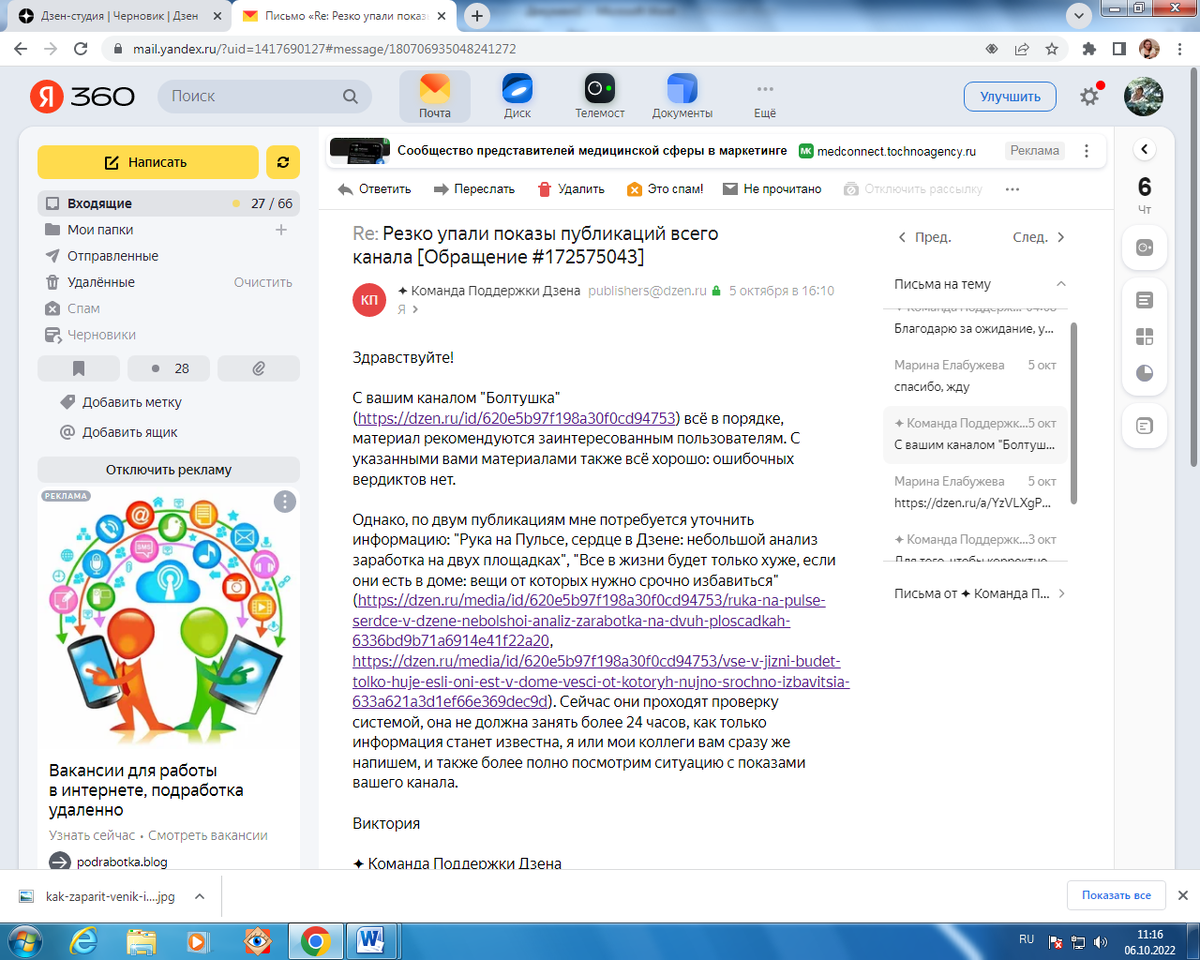Image resolution: width=1200 pixels, height=960 pixels.
Task: Filter by important bookmark flag
Action: tap(79, 368)
